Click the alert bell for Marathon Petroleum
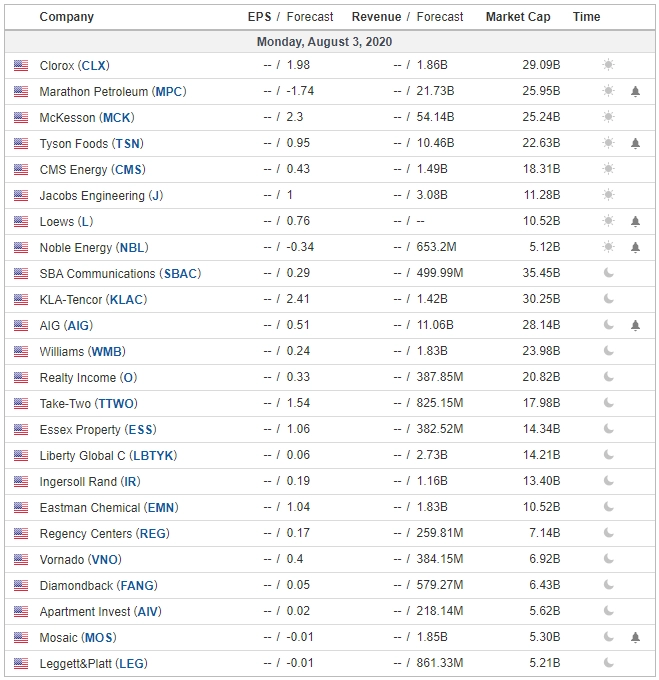This screenshot has height=680, width=659. coord(635,91)
